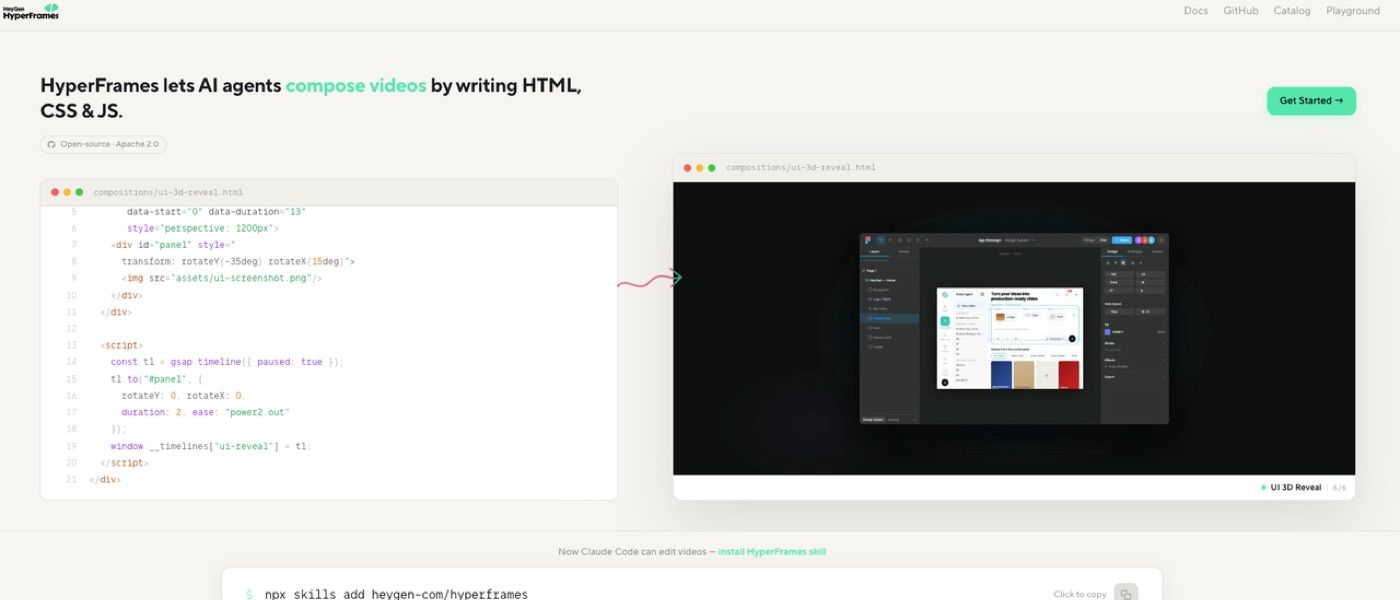Click the HeyGen HyperFrames logo
Viewport: 1400px width, 600px height.
31,11
